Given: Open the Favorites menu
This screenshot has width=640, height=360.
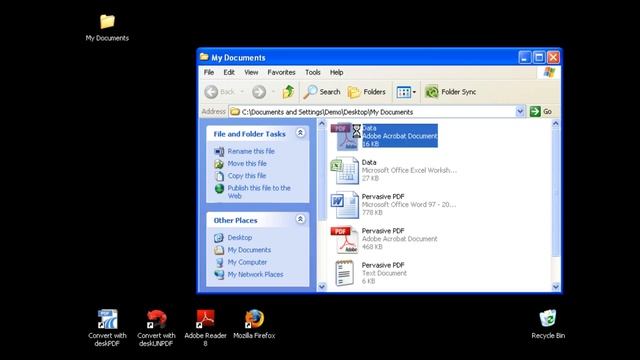Looking at the screenshot, I should coord(282,72).
